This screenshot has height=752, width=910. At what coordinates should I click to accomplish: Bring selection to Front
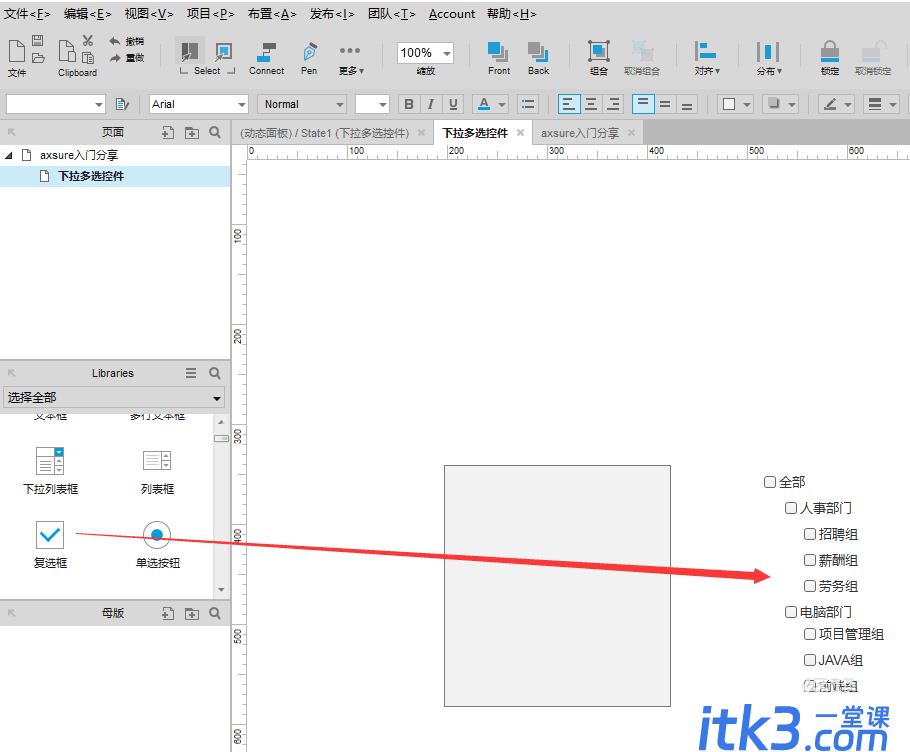click(x=499, y=58)
